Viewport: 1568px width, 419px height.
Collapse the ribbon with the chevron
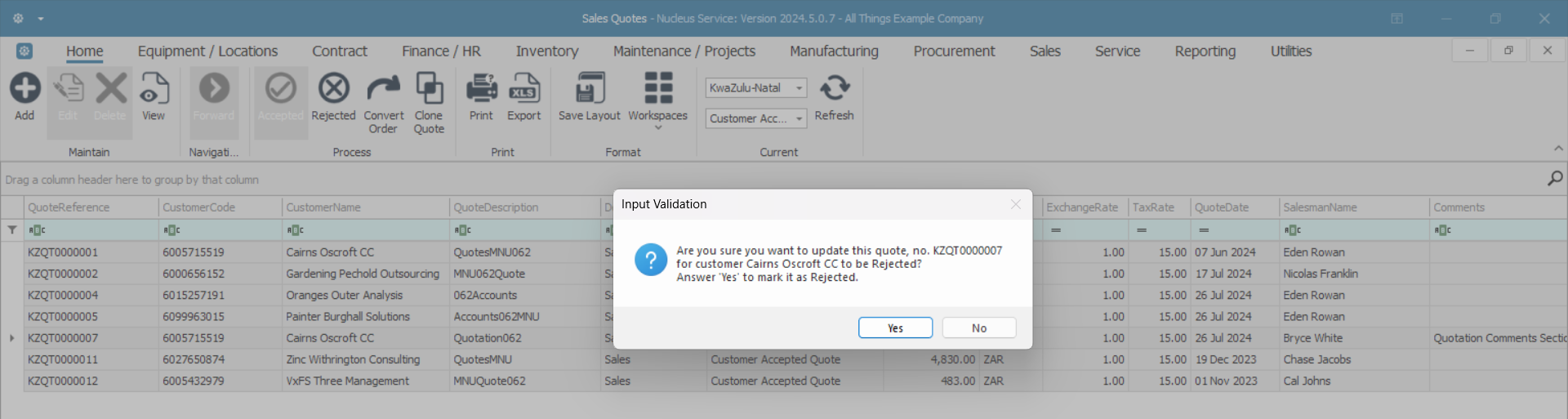(x=1558, y=149)
